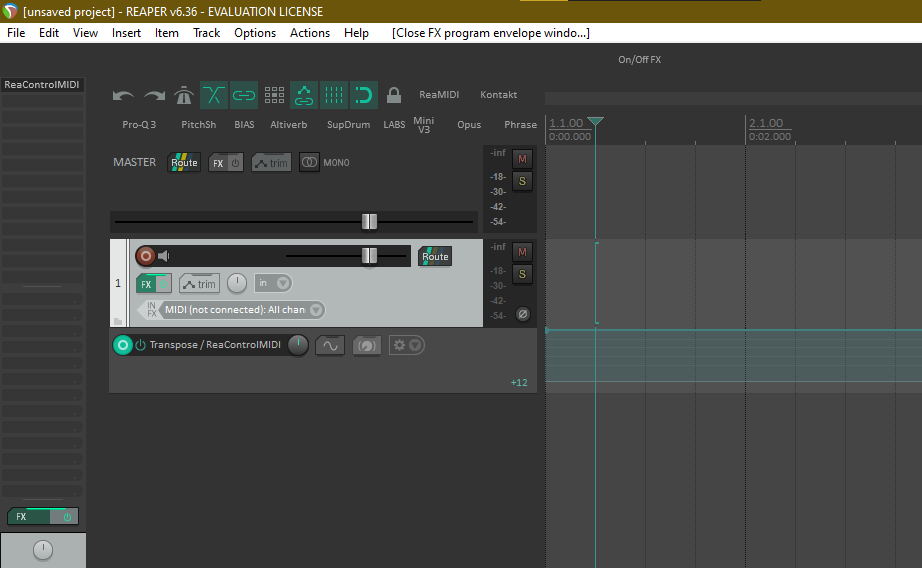This screenshot has width=922, height=568.
Task: Click the Master track trim envelope button
Action: [272, 163]
